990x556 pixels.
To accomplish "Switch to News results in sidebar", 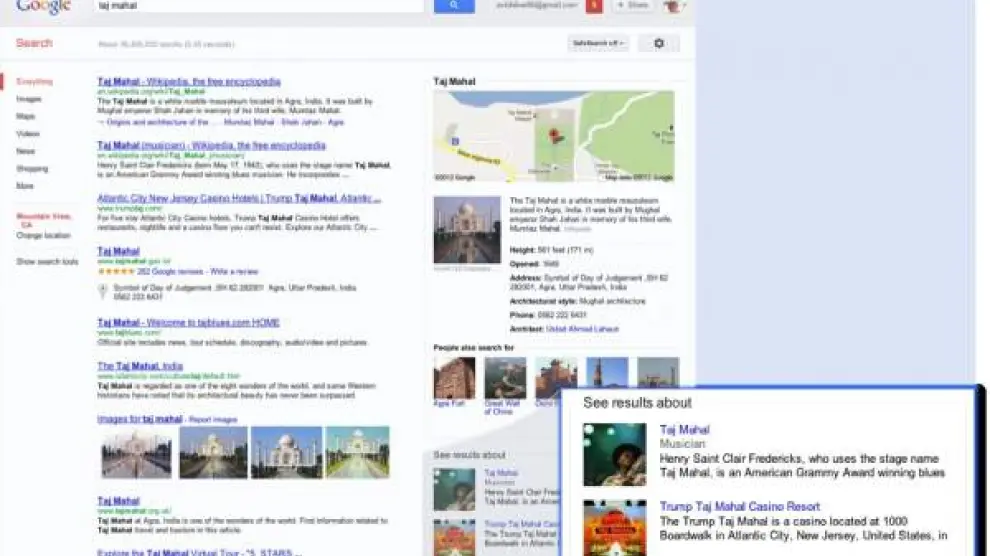I will [26, 151].
